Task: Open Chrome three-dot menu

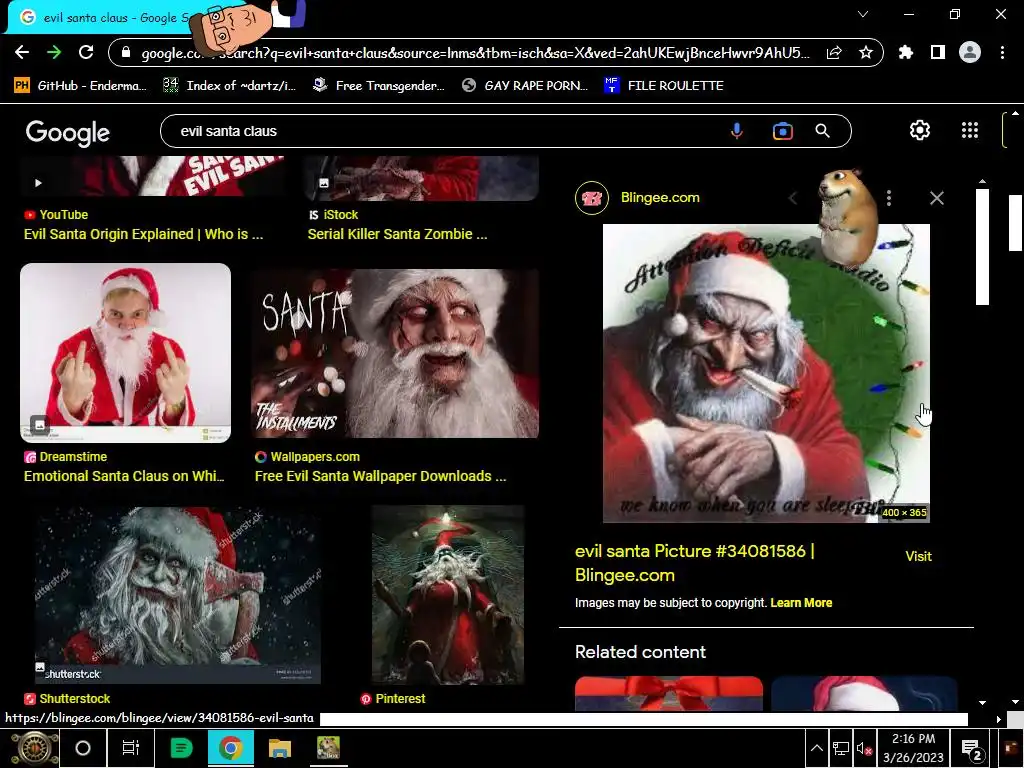Action: tap(1002, 52)
